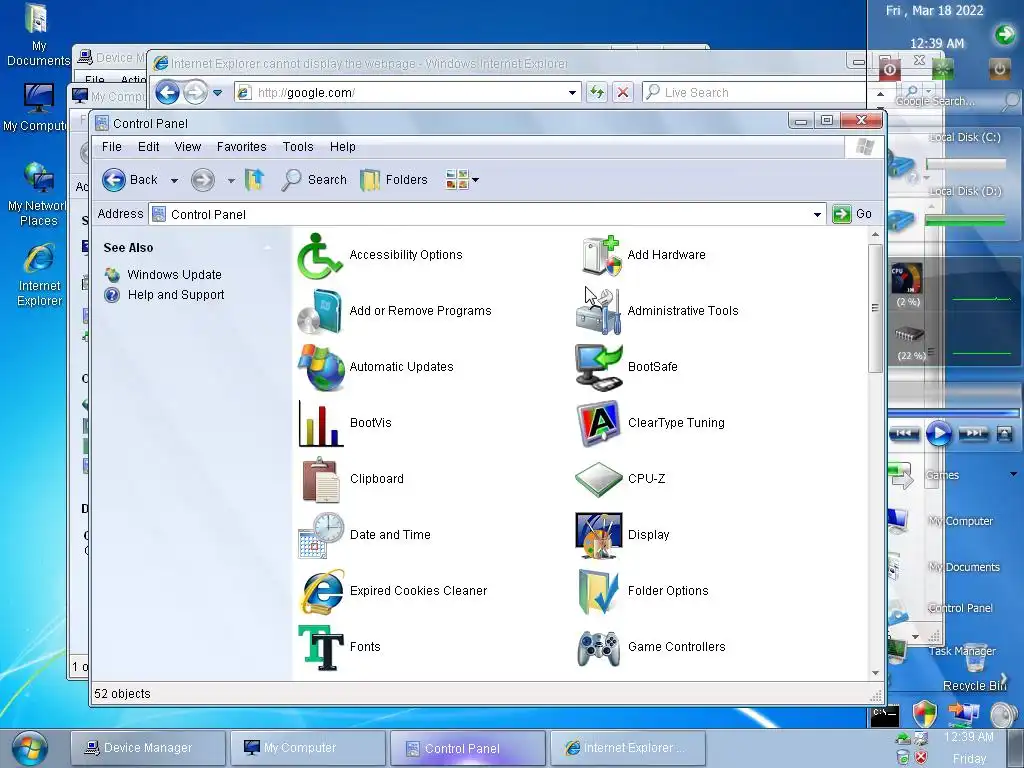Click the Live Search box
Viewport: 1024px width, 768px height.
coord(754,93)
